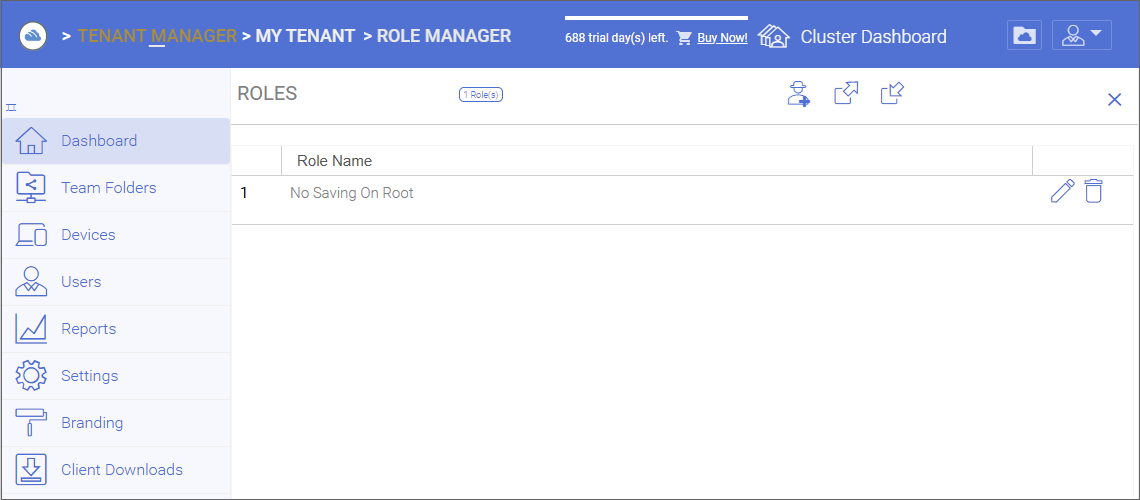Add a new role icon
1140x500 pixels.
(798, 94)
